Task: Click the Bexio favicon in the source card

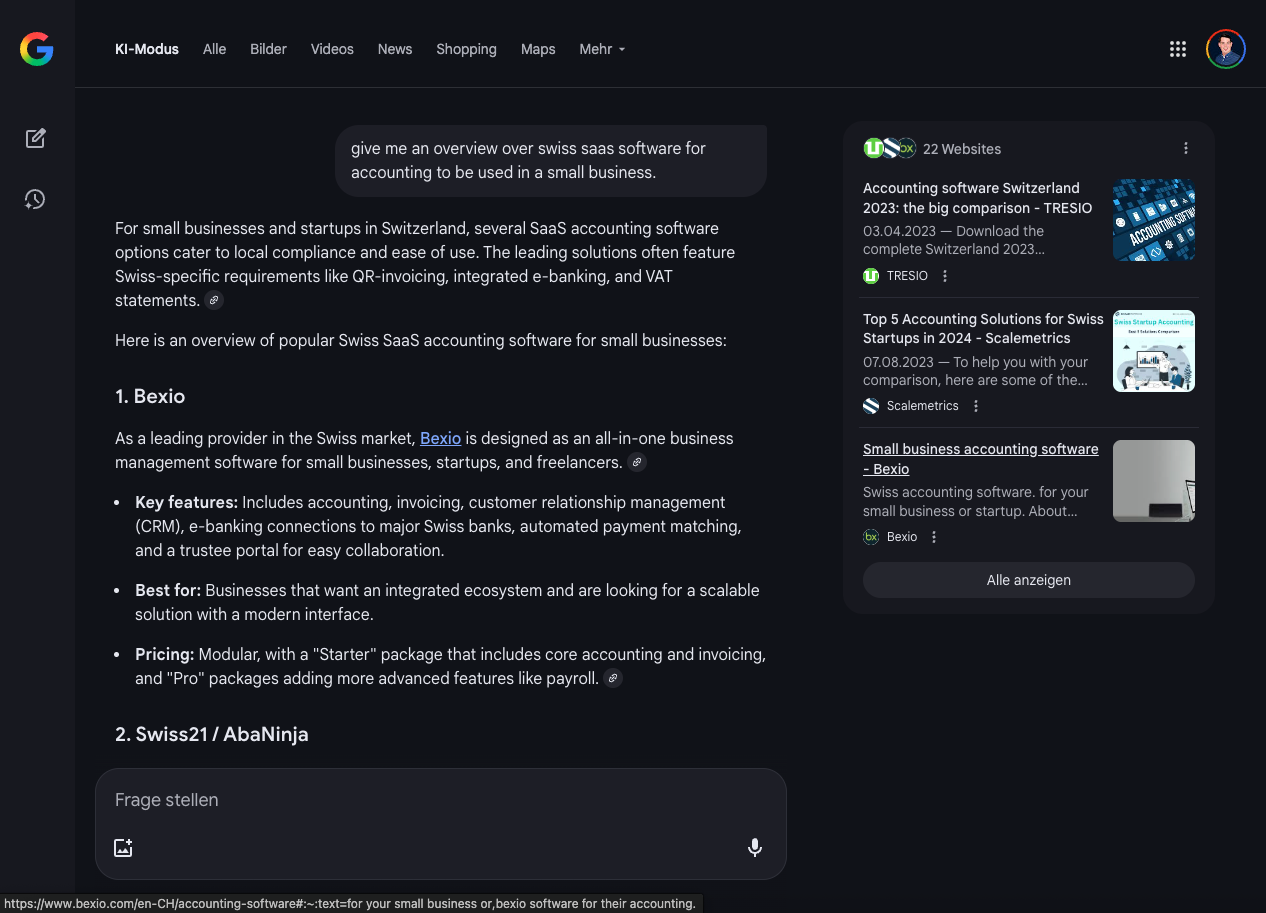Action: pyautogui.click(x=871, y=537)
